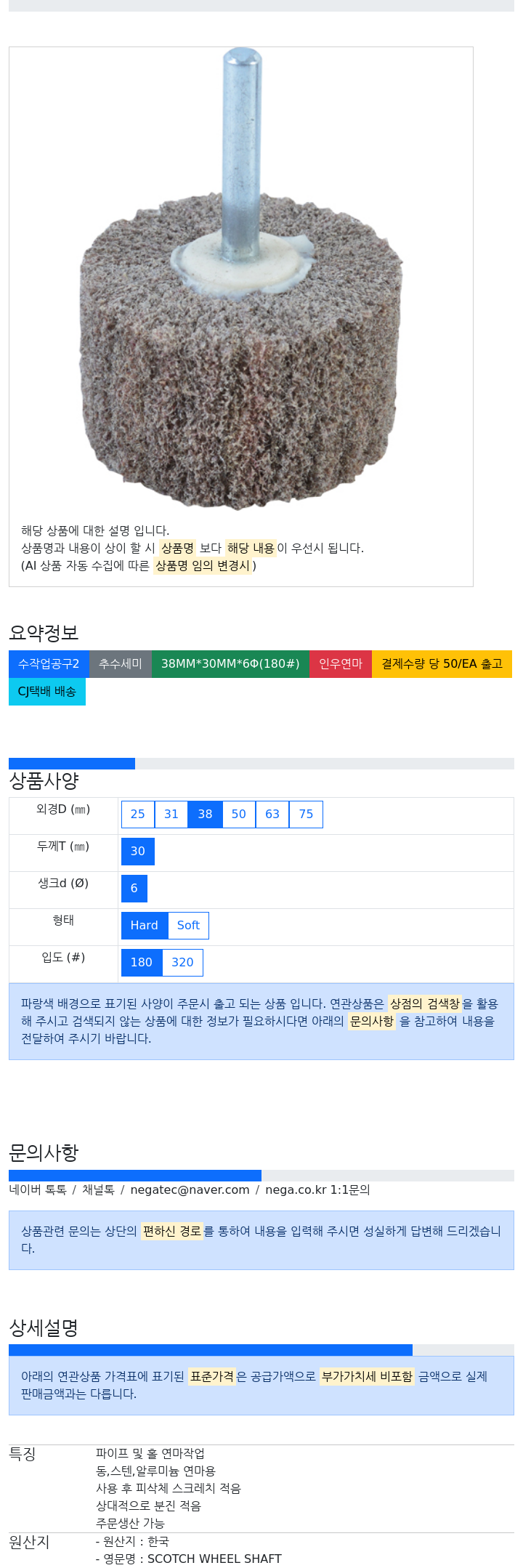Open the 추수세미 tag
Screen dimensions: 523x1568
pyautogui.click(x=121, y=664)
